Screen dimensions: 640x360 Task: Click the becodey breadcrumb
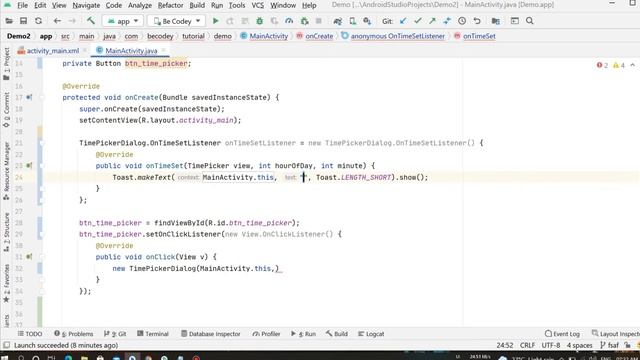point(160,36)
